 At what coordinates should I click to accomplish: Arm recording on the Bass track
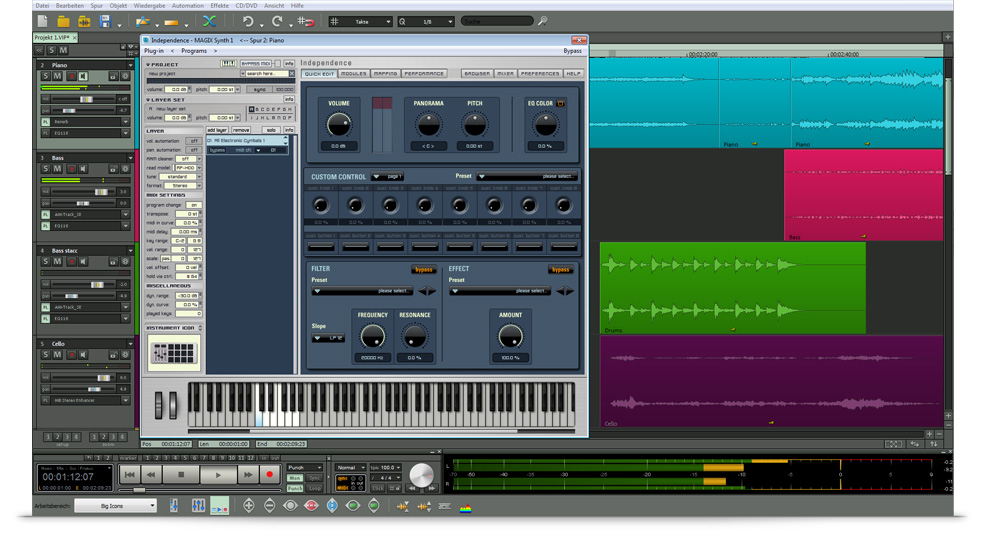[71, 169]
